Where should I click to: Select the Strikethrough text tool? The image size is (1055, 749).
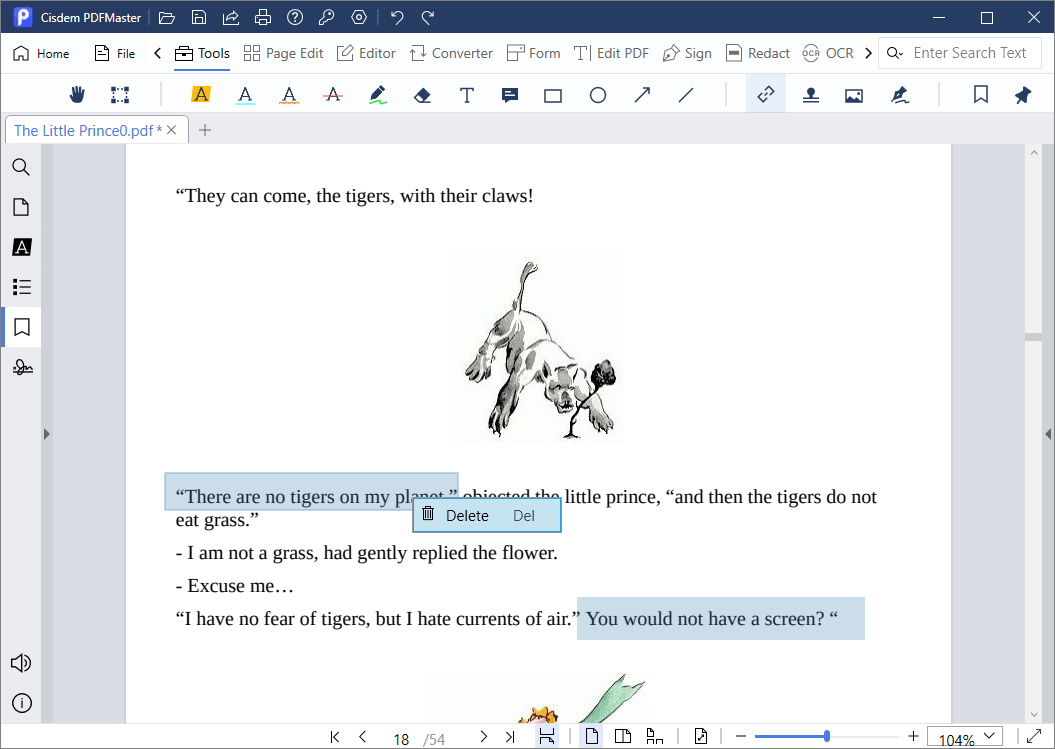point(332,95)
